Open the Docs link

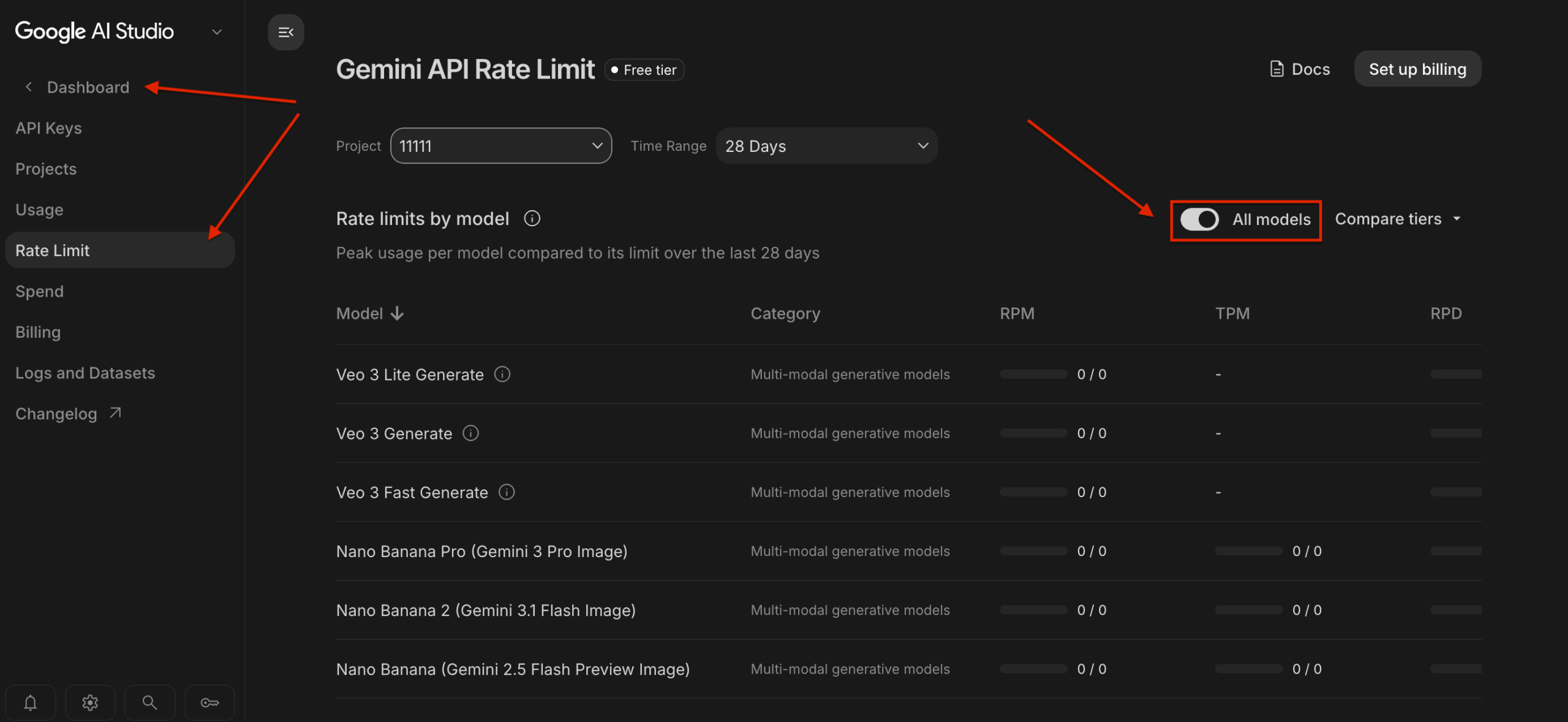coord(1300,69)
